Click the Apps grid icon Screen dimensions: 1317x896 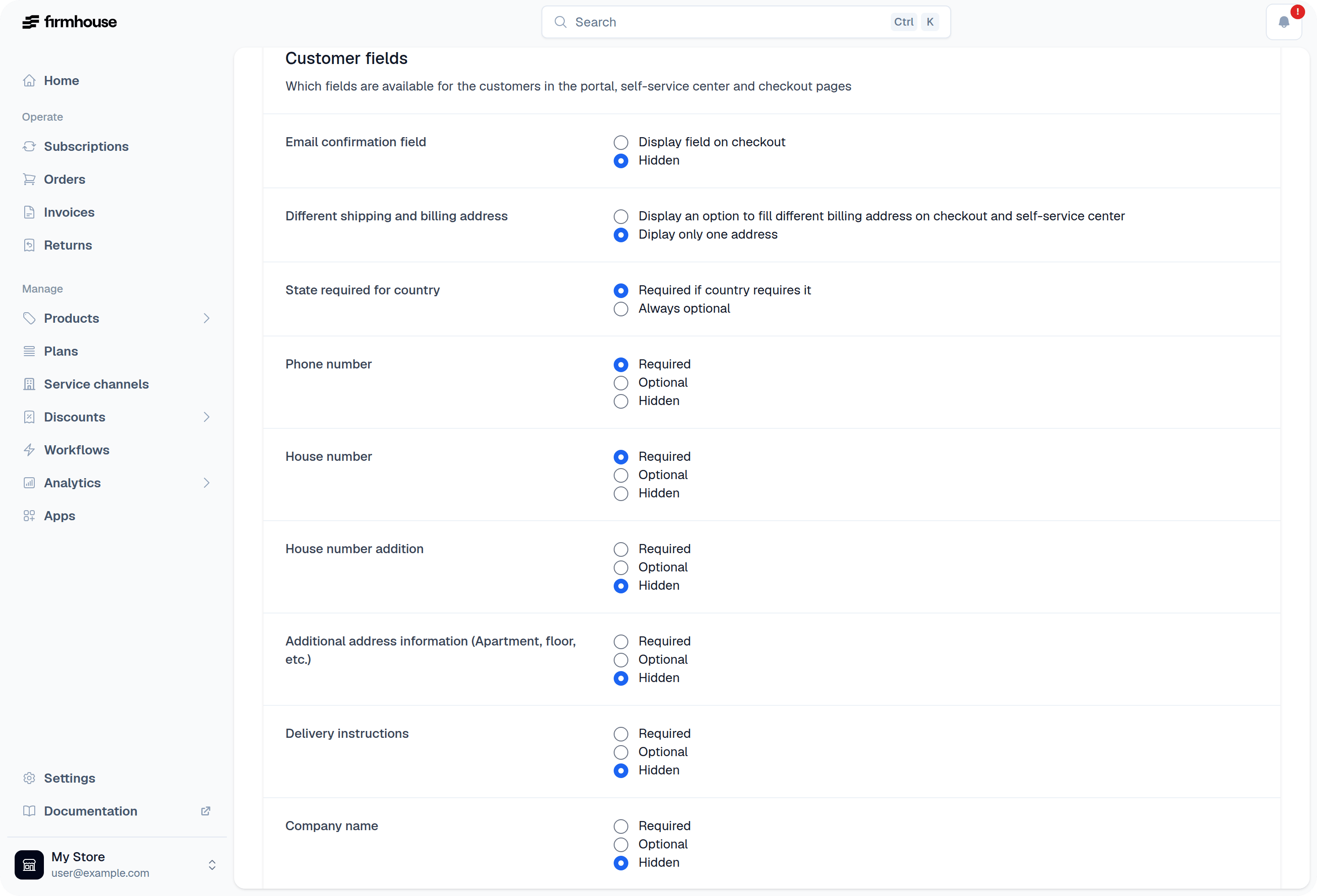pyautogui.click(x=29, y=515)
